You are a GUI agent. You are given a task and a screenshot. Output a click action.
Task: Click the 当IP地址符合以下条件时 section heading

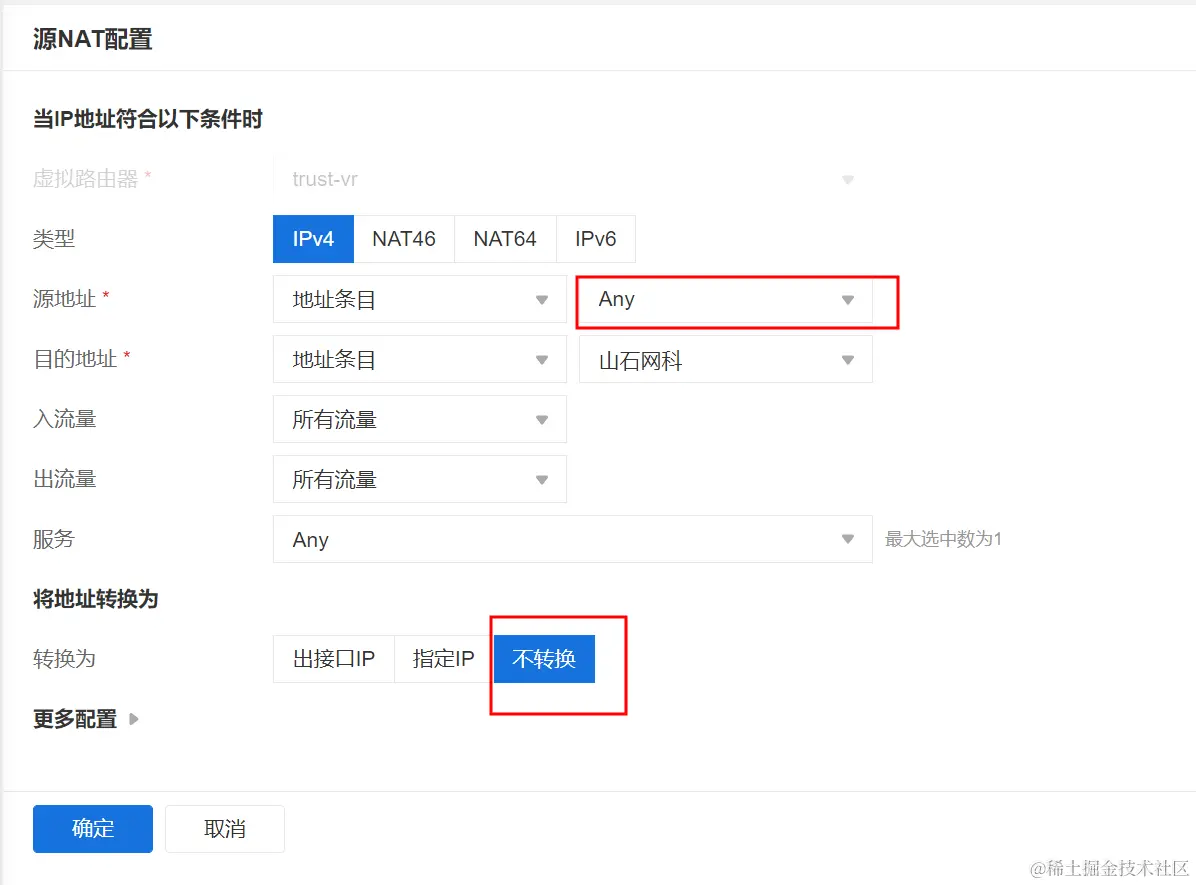(x=147, y=119)
